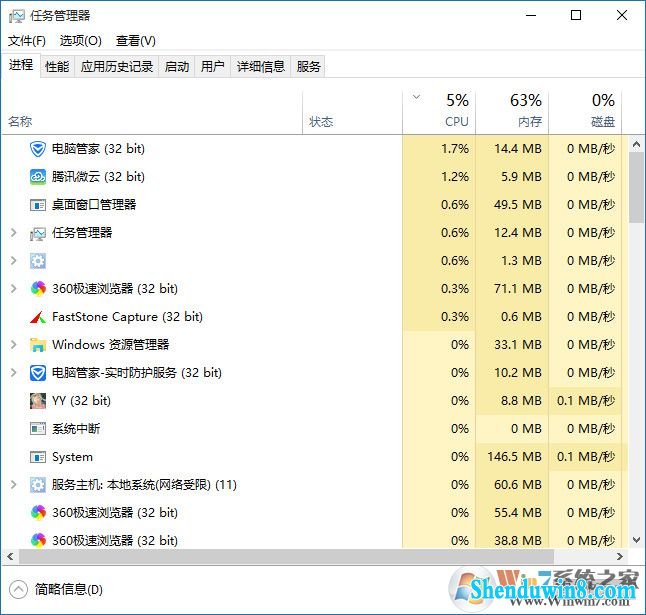
Task: Click the 0.1 MB/秒 disk value for YY
Action: tap(585, 401)
